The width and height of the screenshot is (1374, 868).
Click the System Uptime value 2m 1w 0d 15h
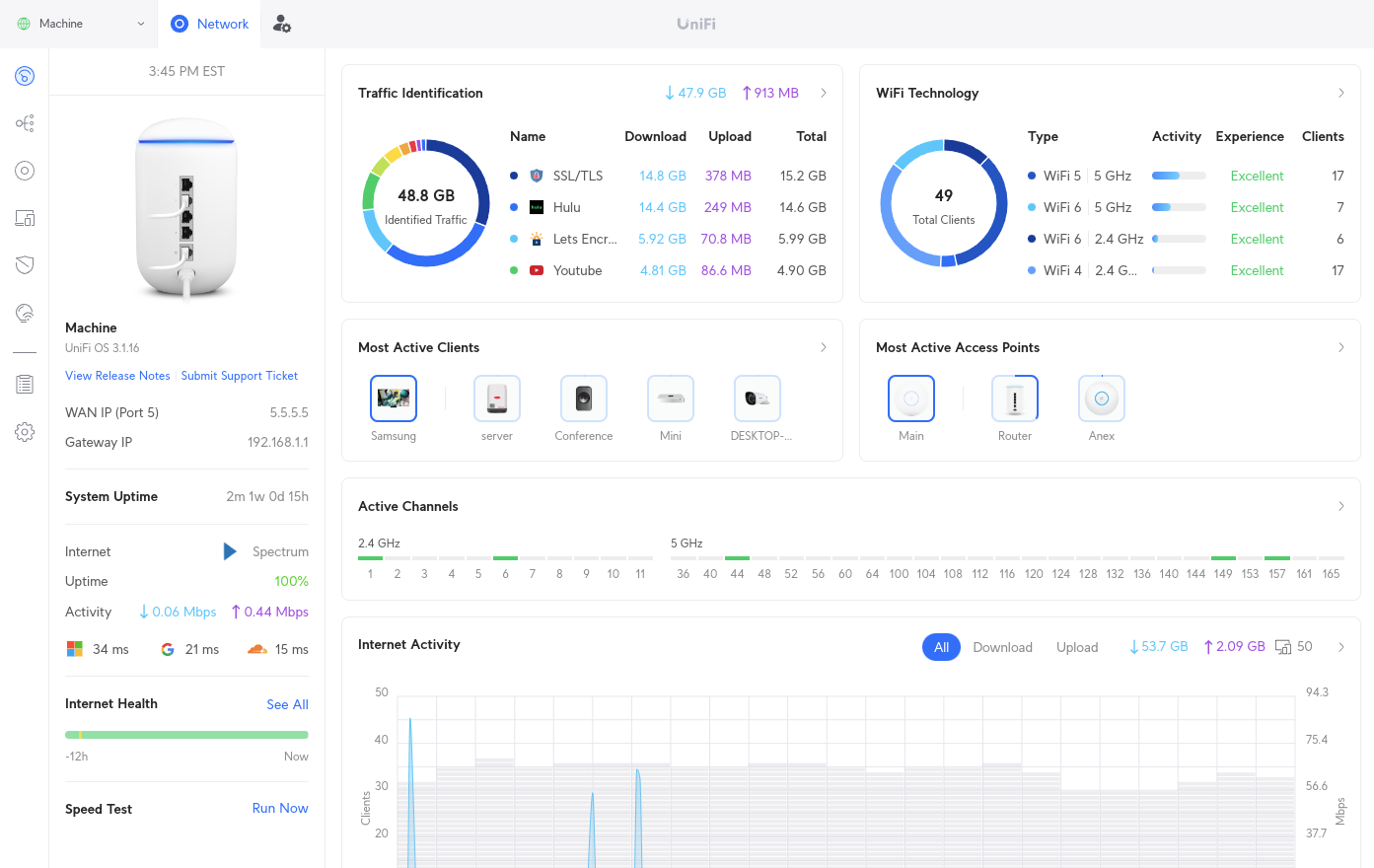point(267,496)
